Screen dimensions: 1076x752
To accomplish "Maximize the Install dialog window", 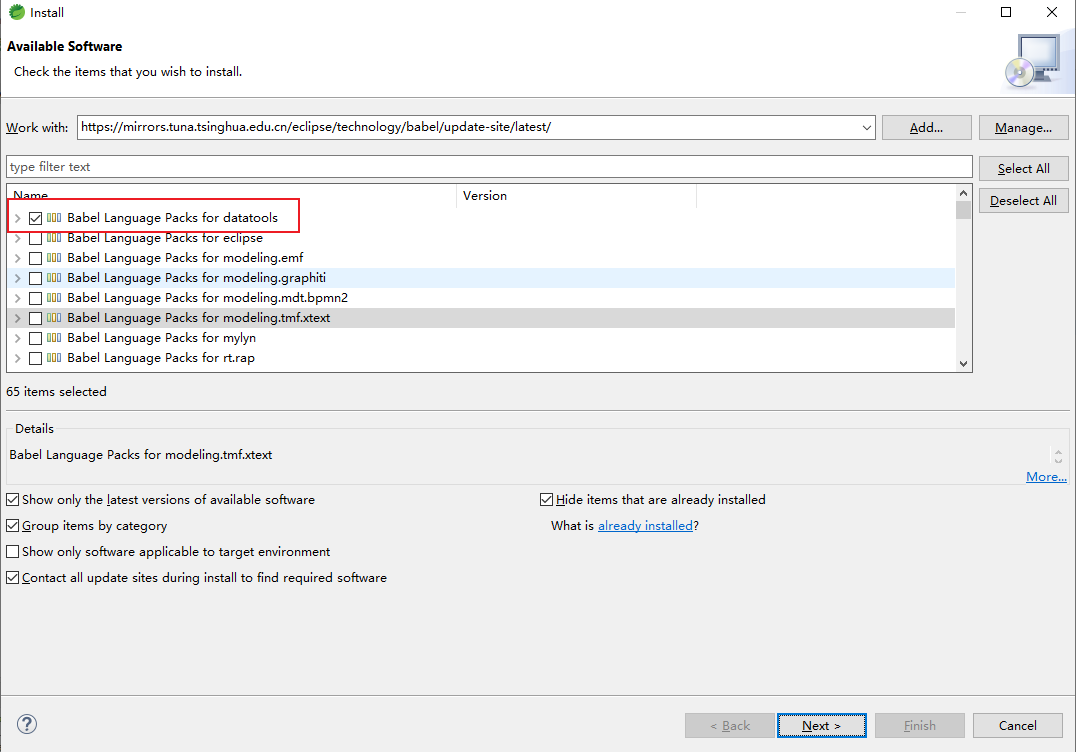I will point(1006,12).
